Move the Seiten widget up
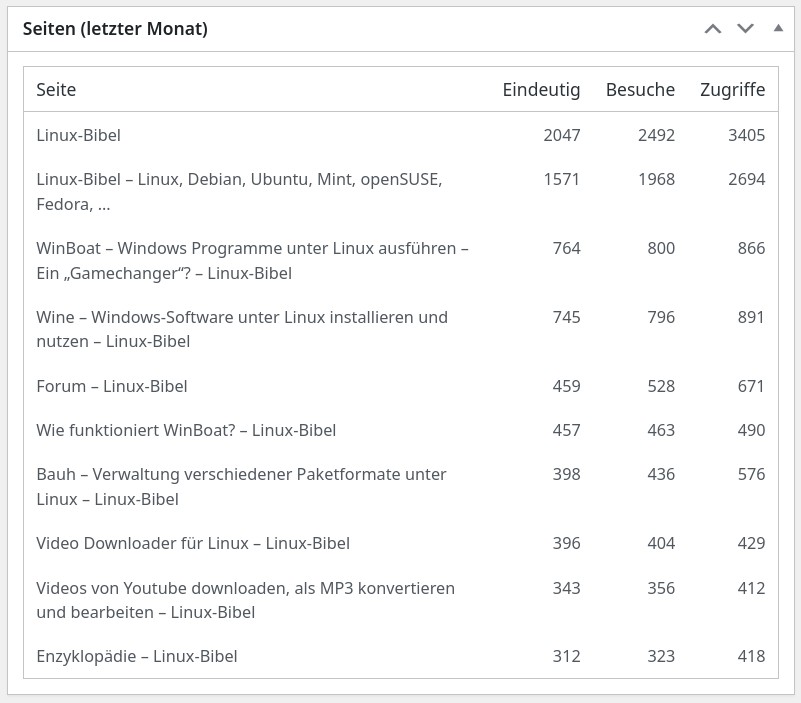 coord(713,29)
